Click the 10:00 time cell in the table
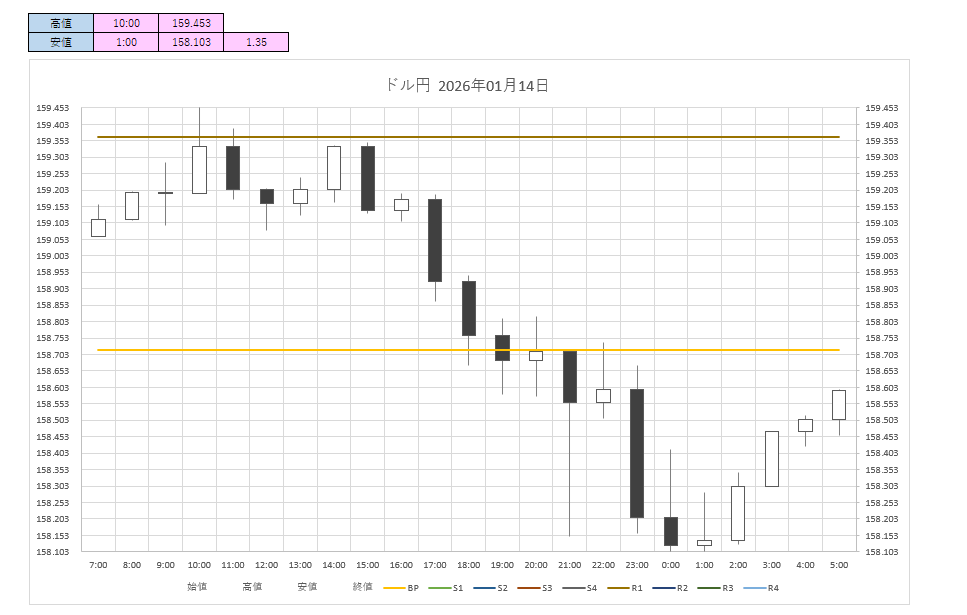Viewport: 967px width, 615px height. click(126, 23)
